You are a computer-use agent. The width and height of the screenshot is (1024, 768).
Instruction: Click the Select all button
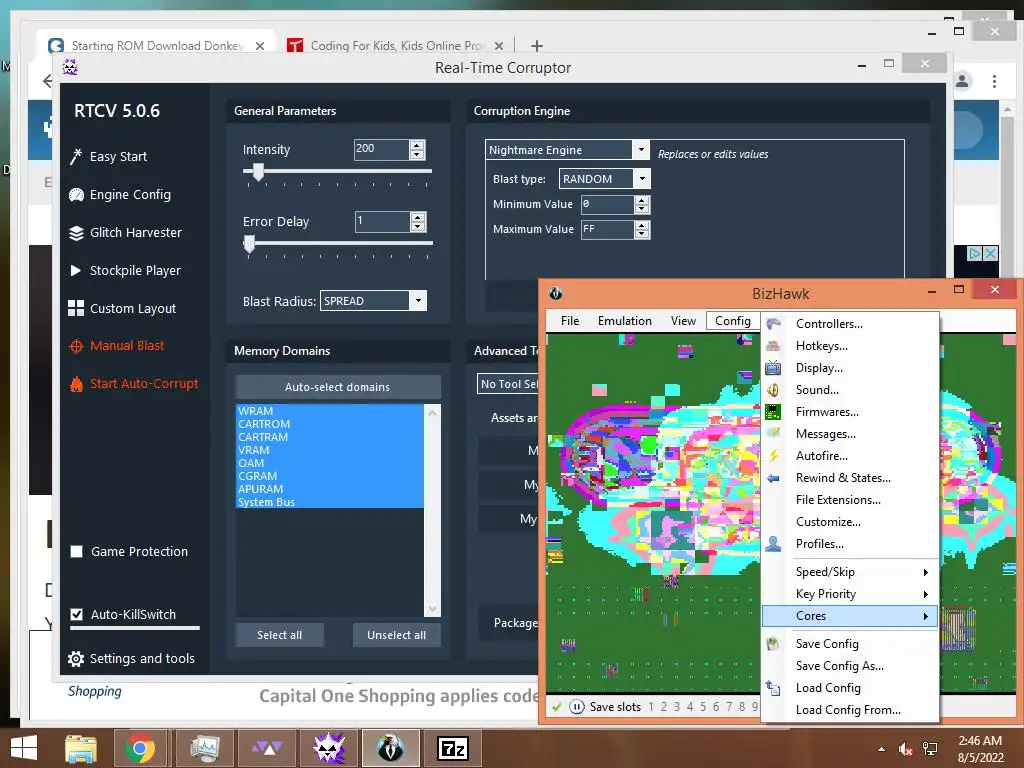click(279, 635)
